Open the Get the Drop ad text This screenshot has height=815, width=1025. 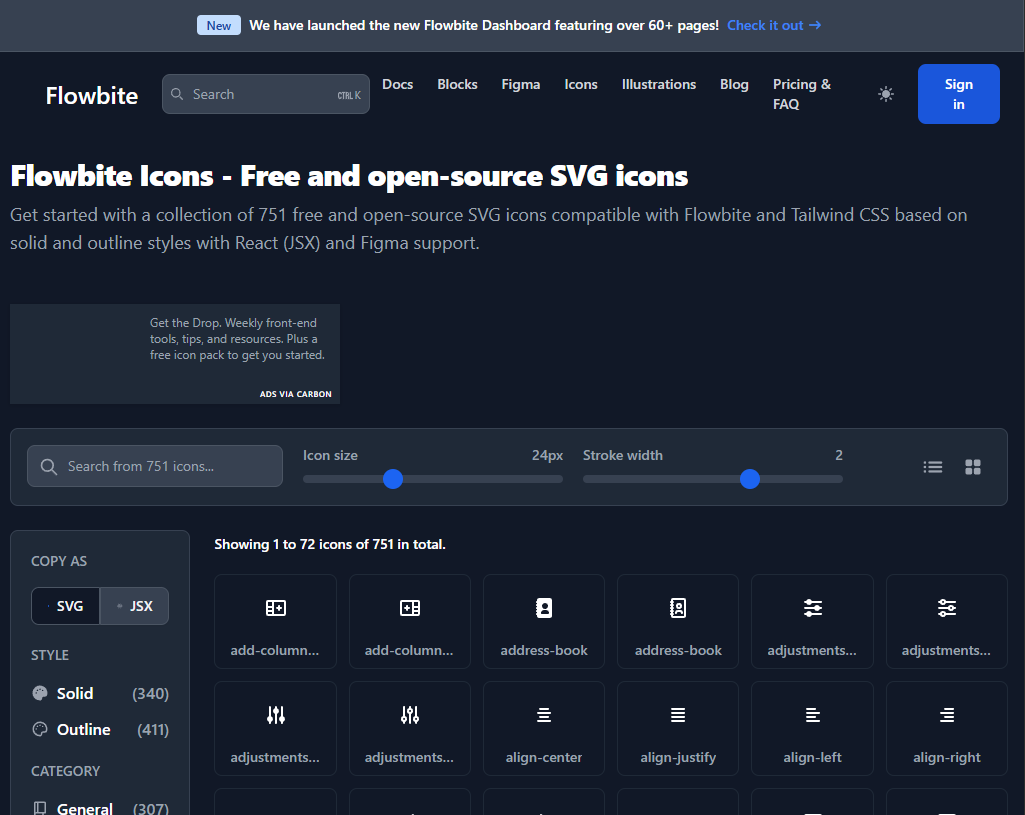click(x=237, y=339)
